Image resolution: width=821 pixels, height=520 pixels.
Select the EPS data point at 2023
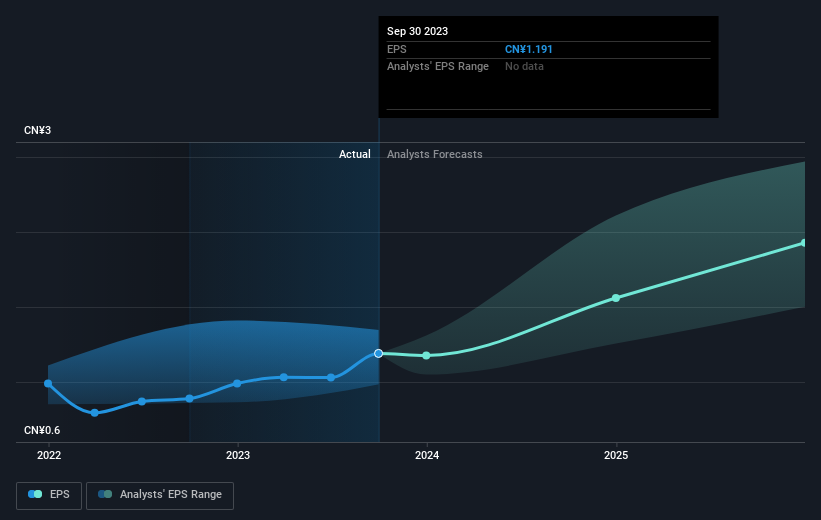click(x=237, y=383)
